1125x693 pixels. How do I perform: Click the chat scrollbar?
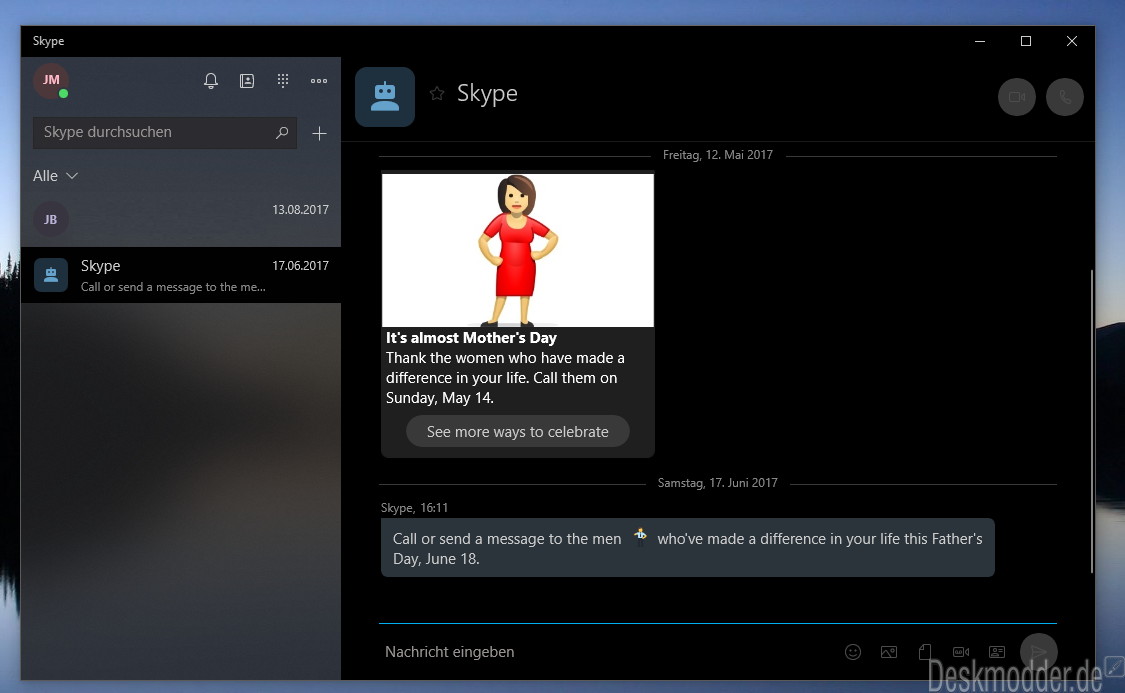tap(1091, 422)
